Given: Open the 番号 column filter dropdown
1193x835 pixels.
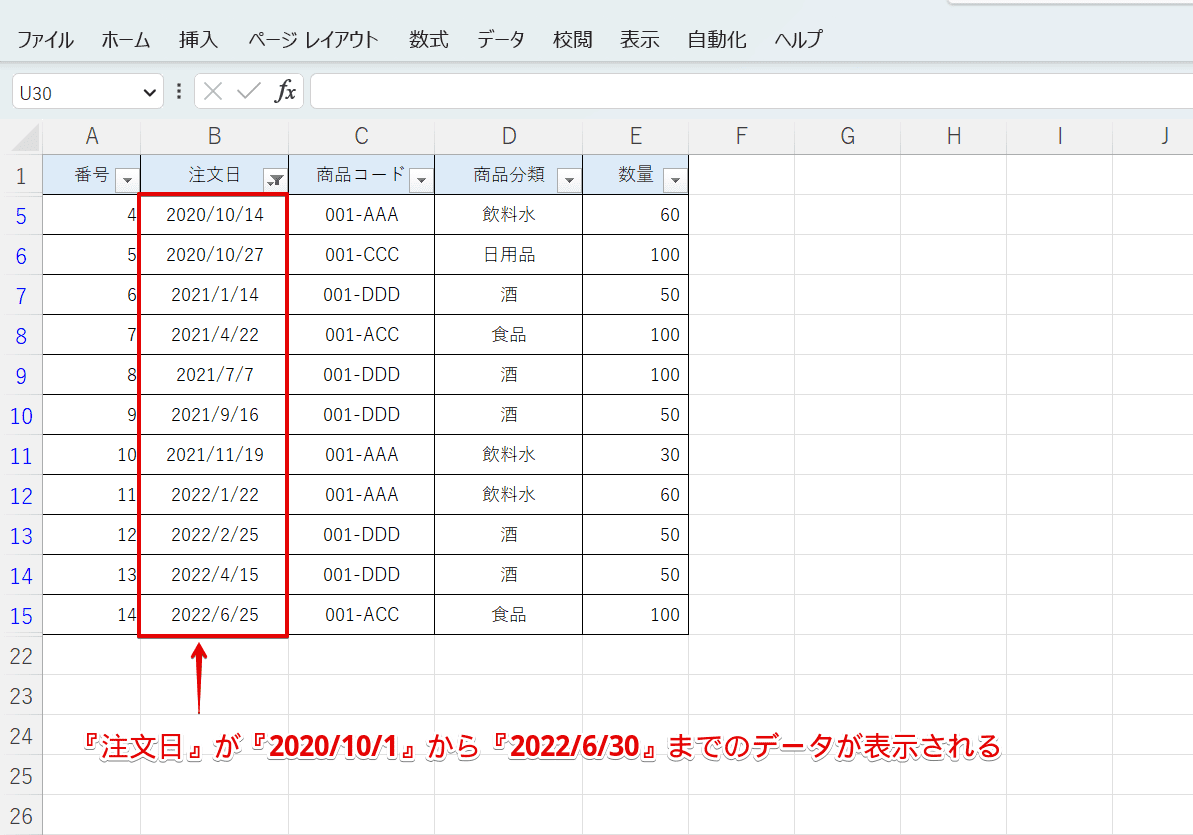Looking at the screenshot, I should (x=127, y=180).
